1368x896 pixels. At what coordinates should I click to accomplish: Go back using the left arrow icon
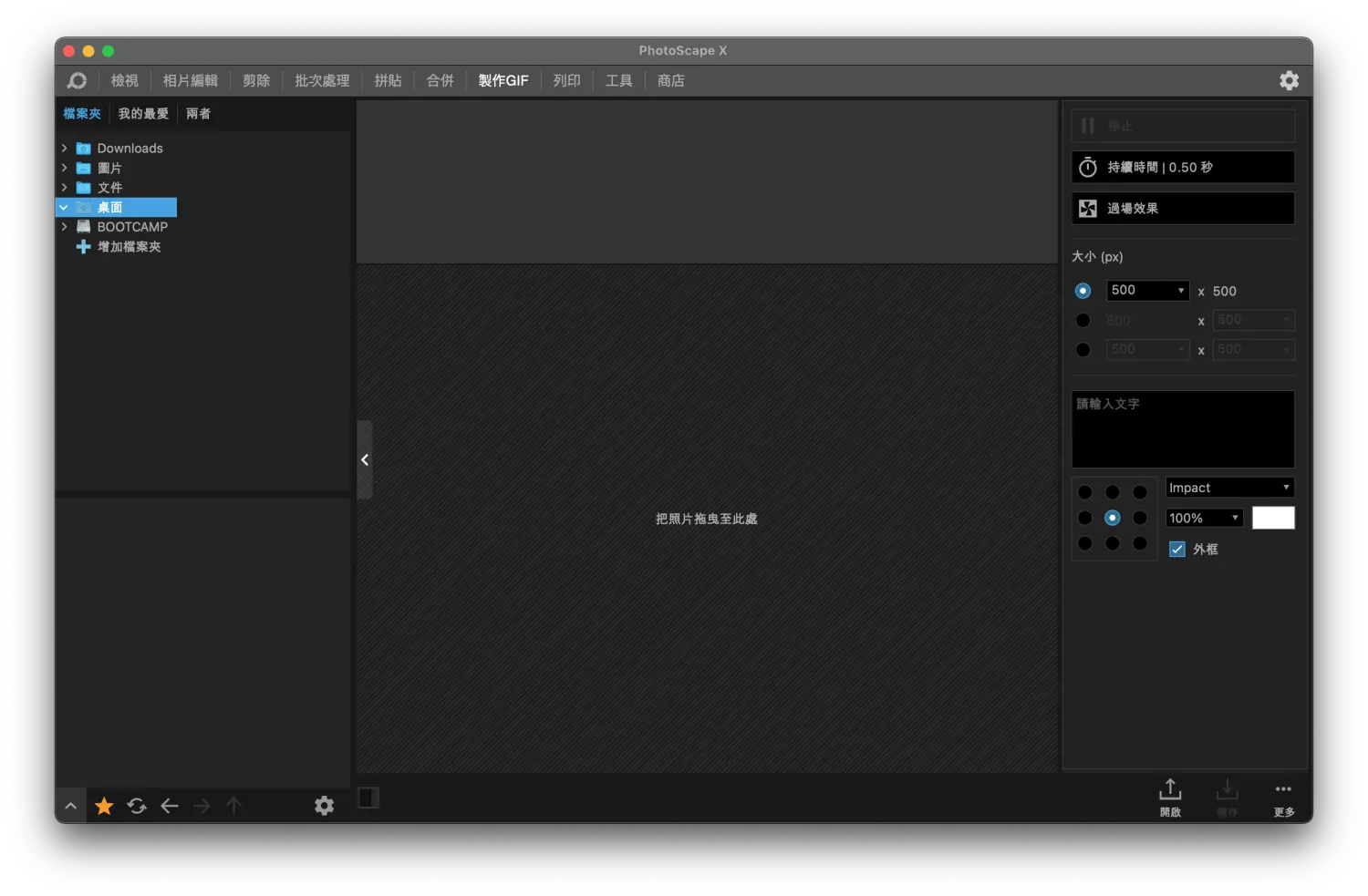coord(170,806)
